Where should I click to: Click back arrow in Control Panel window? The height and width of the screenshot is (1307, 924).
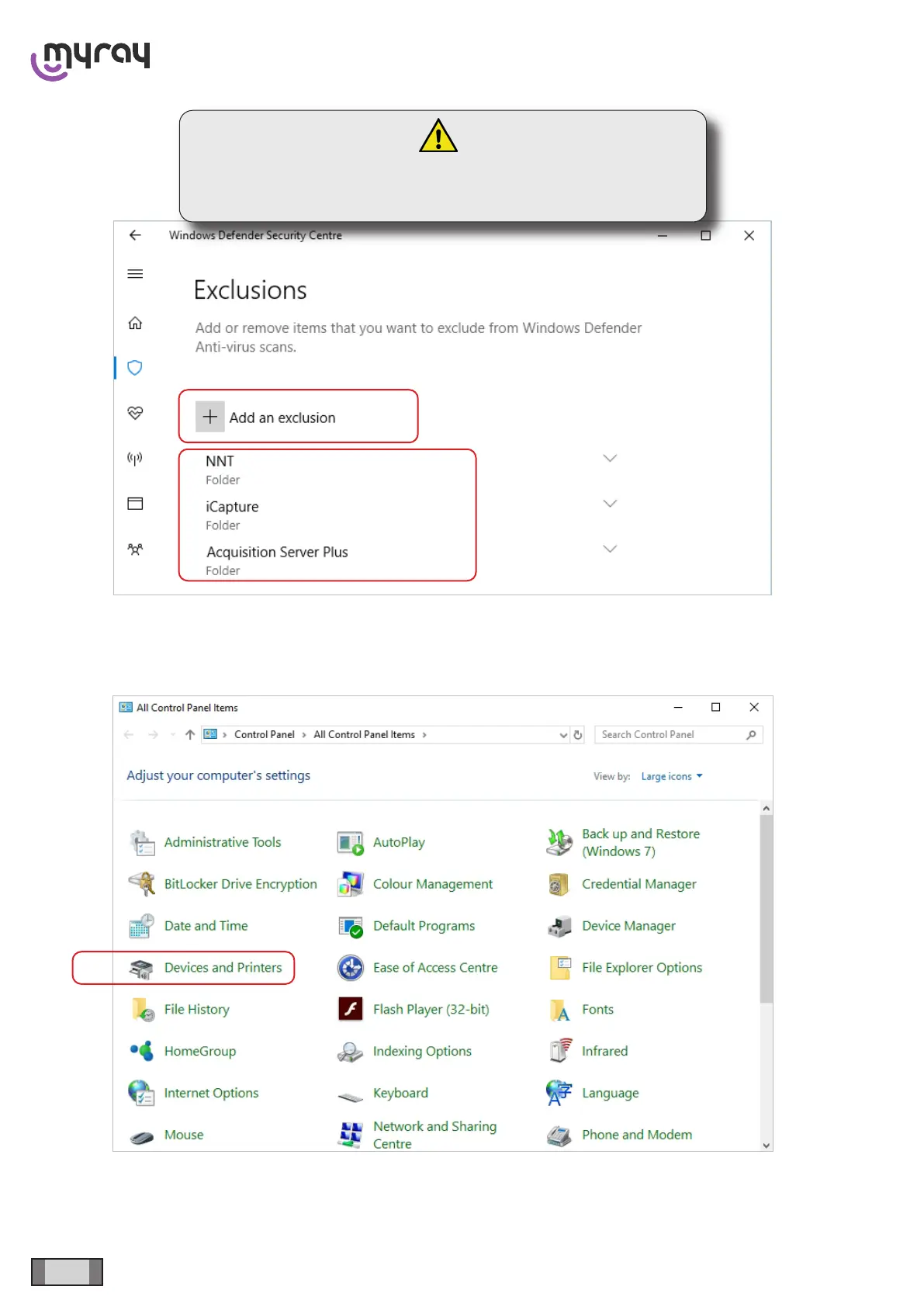point(129,734)
